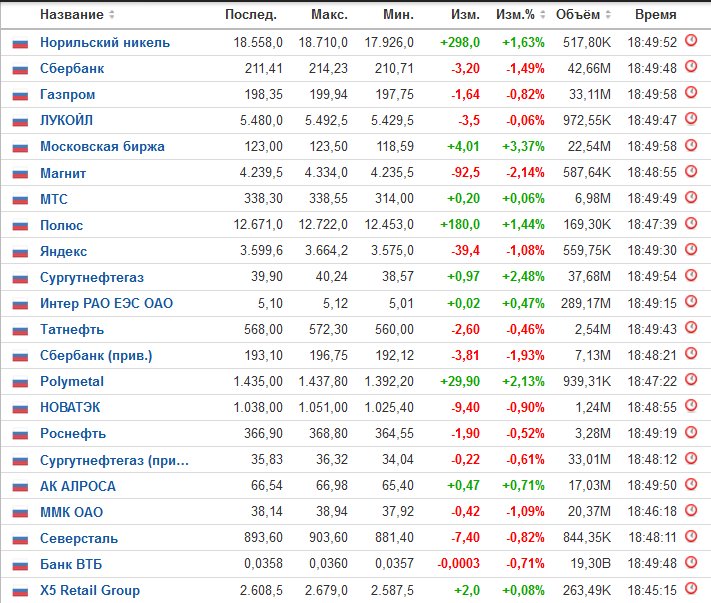Click the Russian flag next to Газпром
The width and height of the screenshot is (711, 603).
20,96
